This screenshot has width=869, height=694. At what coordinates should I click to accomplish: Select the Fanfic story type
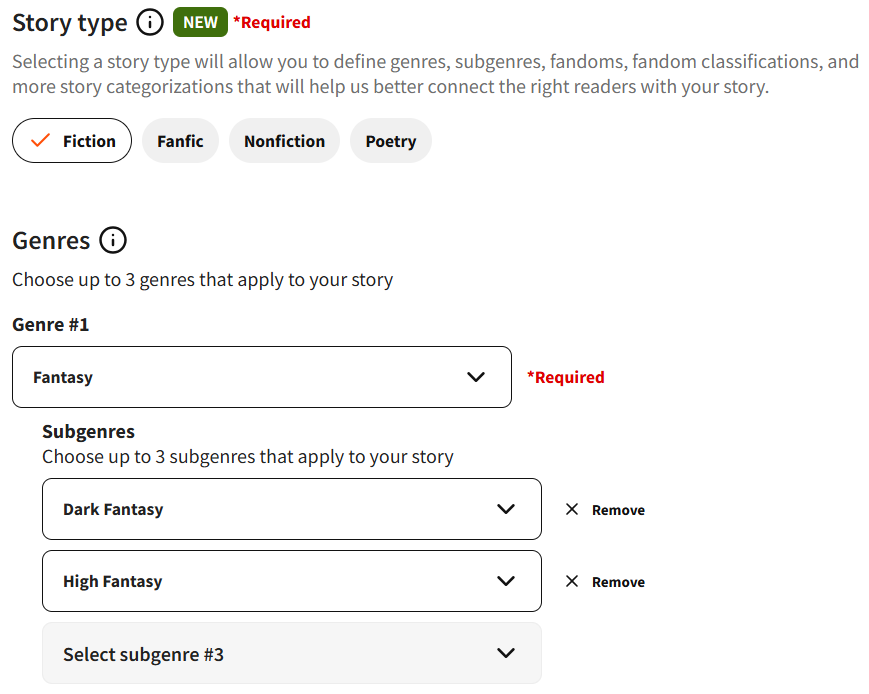(x=180, y=141)
